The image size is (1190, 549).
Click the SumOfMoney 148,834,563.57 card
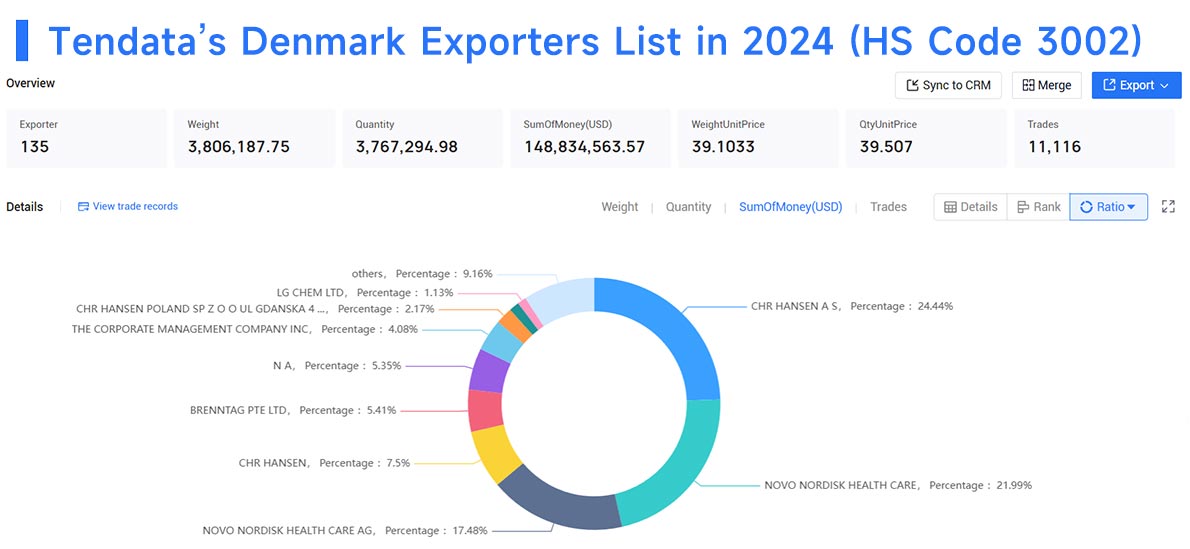click(590, 138)
